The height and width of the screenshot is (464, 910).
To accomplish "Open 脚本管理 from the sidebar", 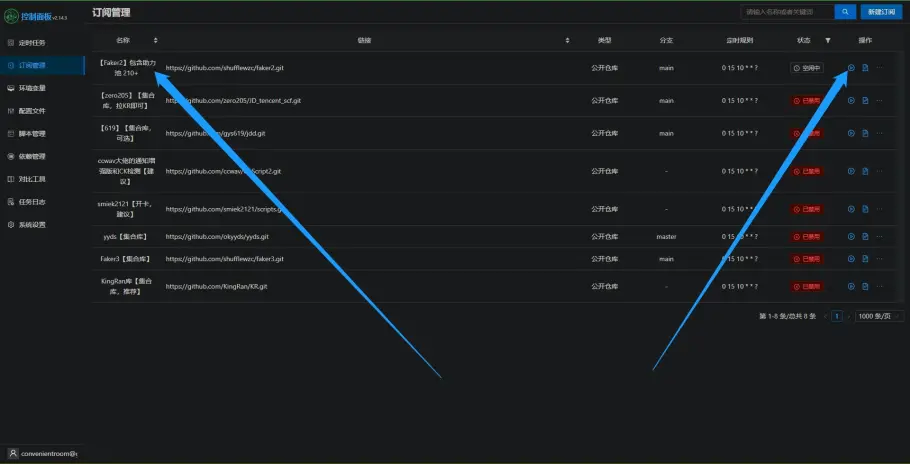I will point(32,133).
